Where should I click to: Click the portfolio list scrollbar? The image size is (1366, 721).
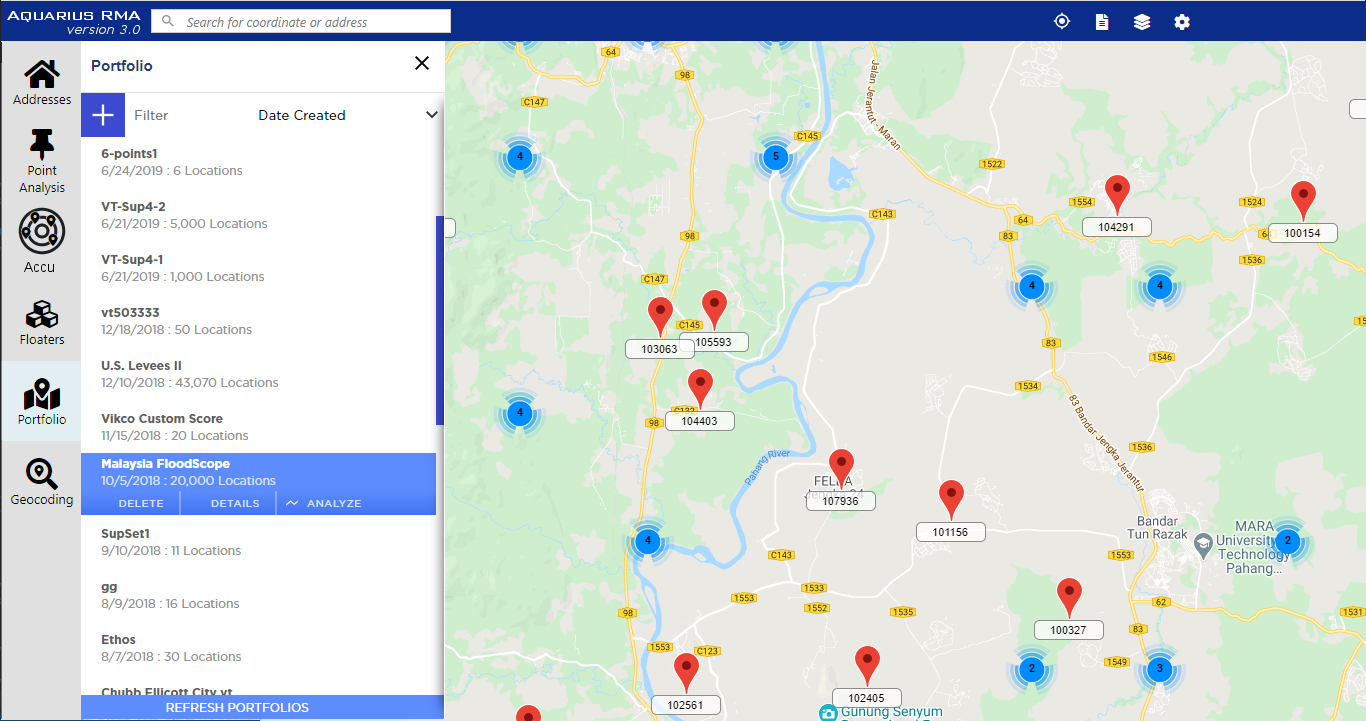click(x=440, y=321)
